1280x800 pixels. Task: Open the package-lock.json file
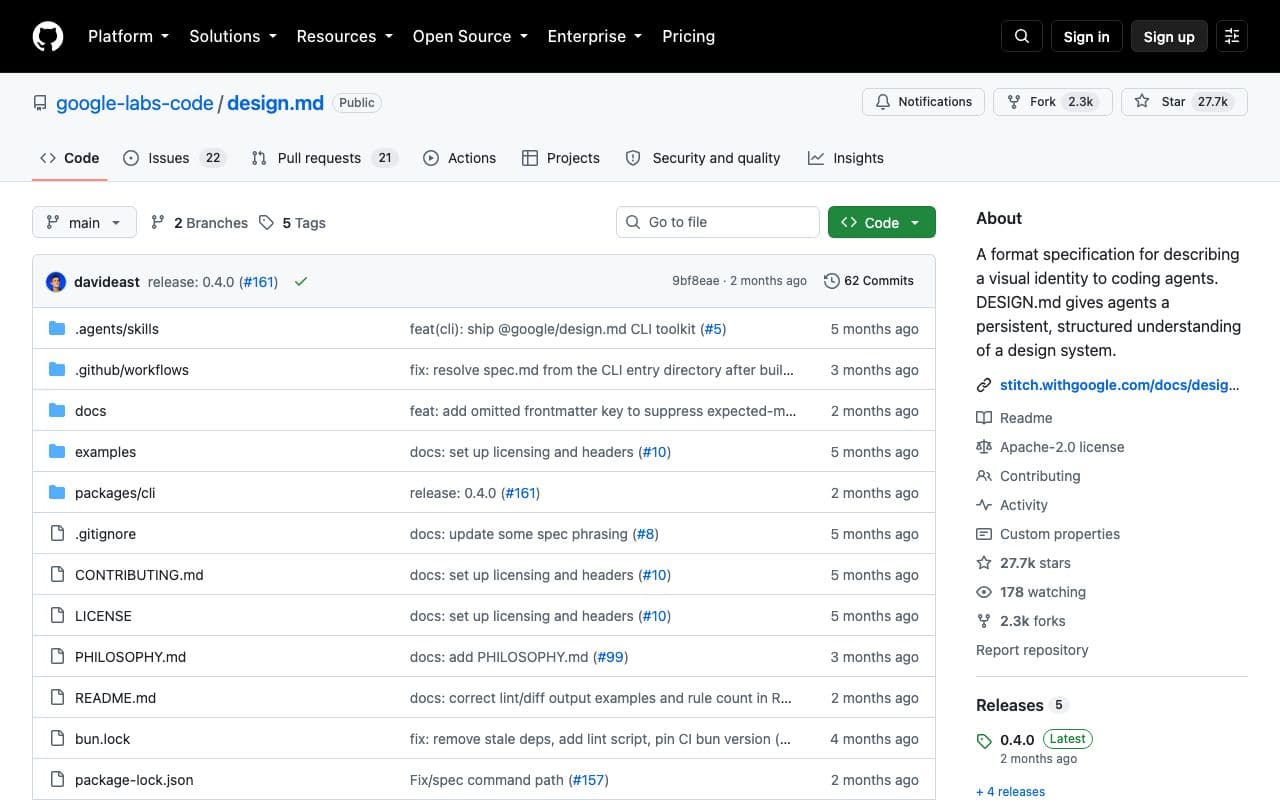coord(134,780)
